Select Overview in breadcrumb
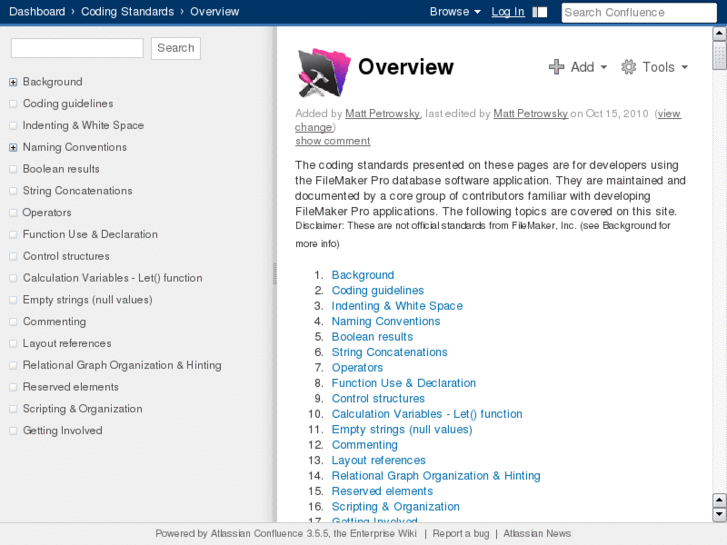The height and width of the screenshot is (545, 727). coord(215,12)
